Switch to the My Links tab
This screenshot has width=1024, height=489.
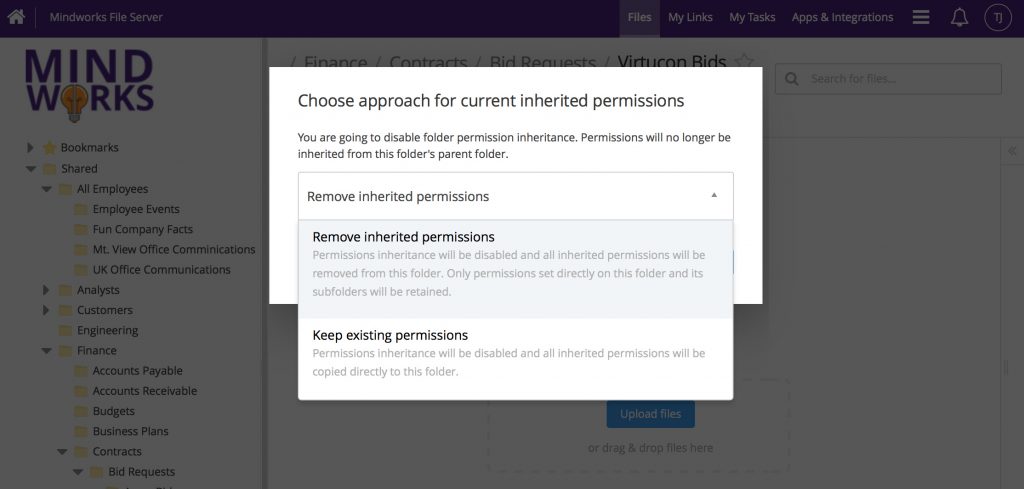coord(689,17)
